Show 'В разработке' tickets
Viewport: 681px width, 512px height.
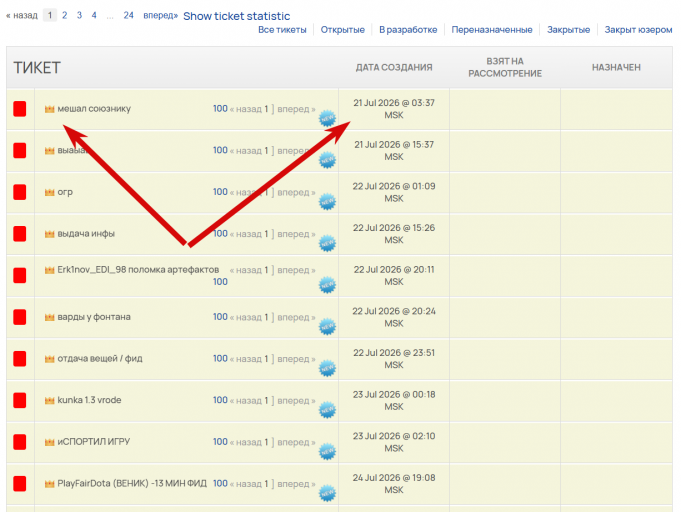(408, 30)
